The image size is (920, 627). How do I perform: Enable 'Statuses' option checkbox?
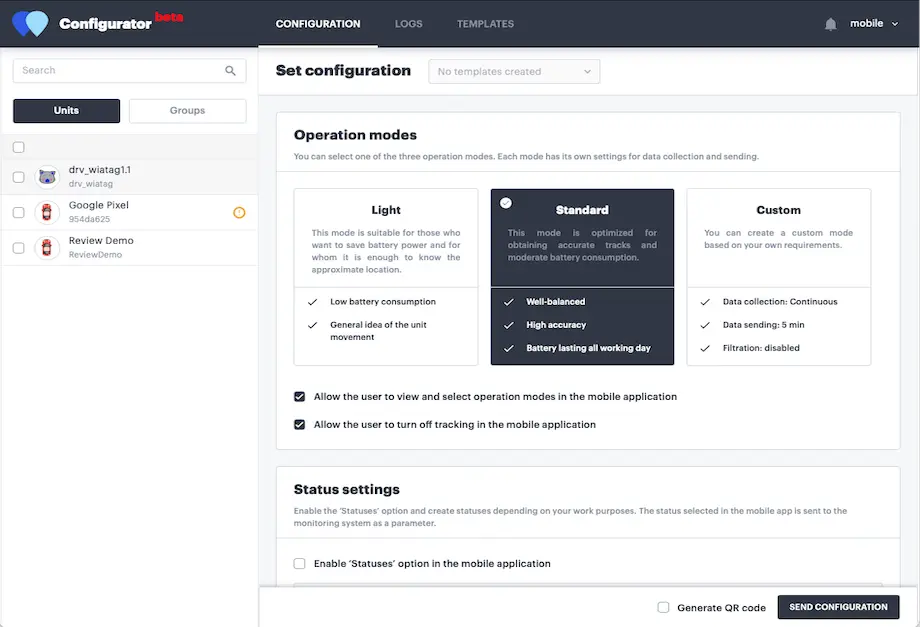299,564
